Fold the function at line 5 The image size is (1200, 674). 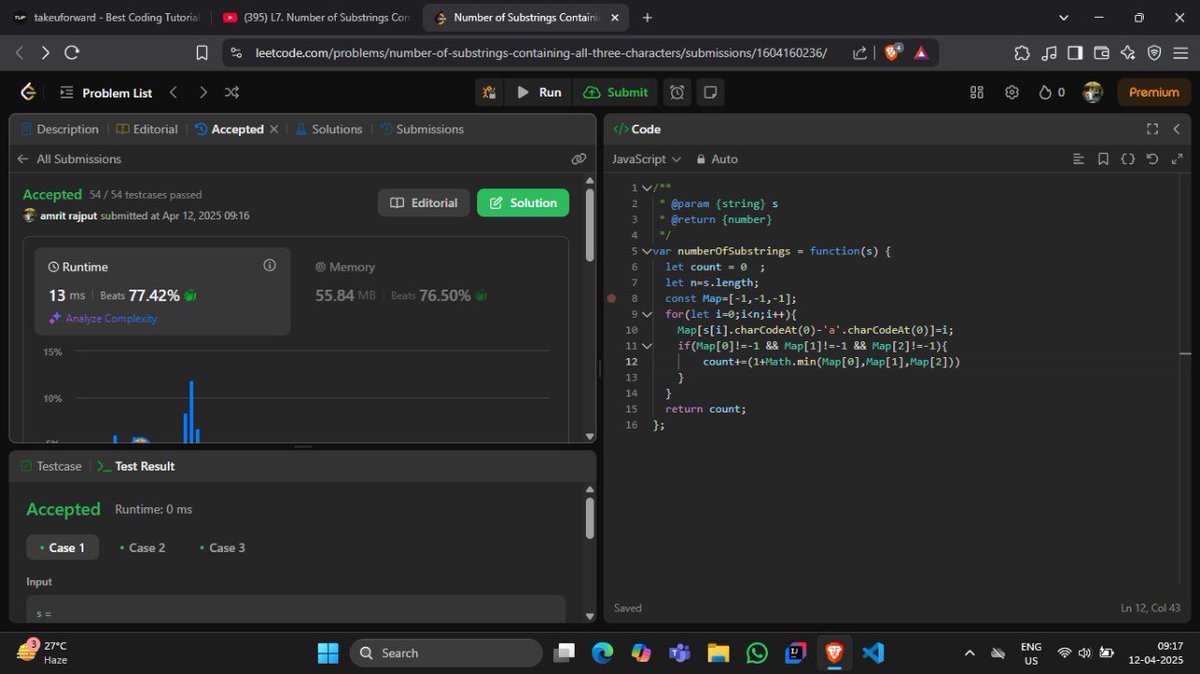647,251
